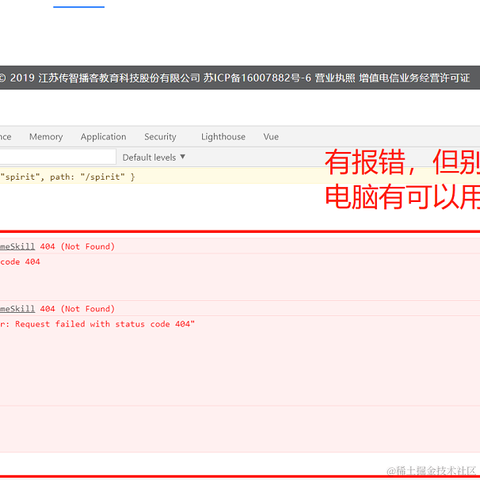
Task: Open the Memory tab in DevTools
Action: 46,137
